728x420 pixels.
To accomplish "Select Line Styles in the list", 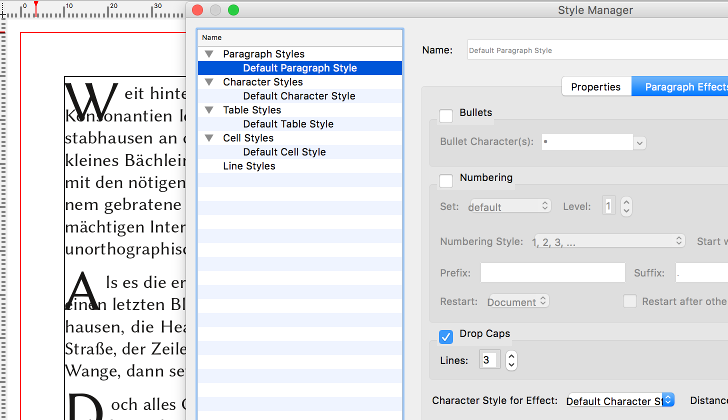I will tap(249, 166).
